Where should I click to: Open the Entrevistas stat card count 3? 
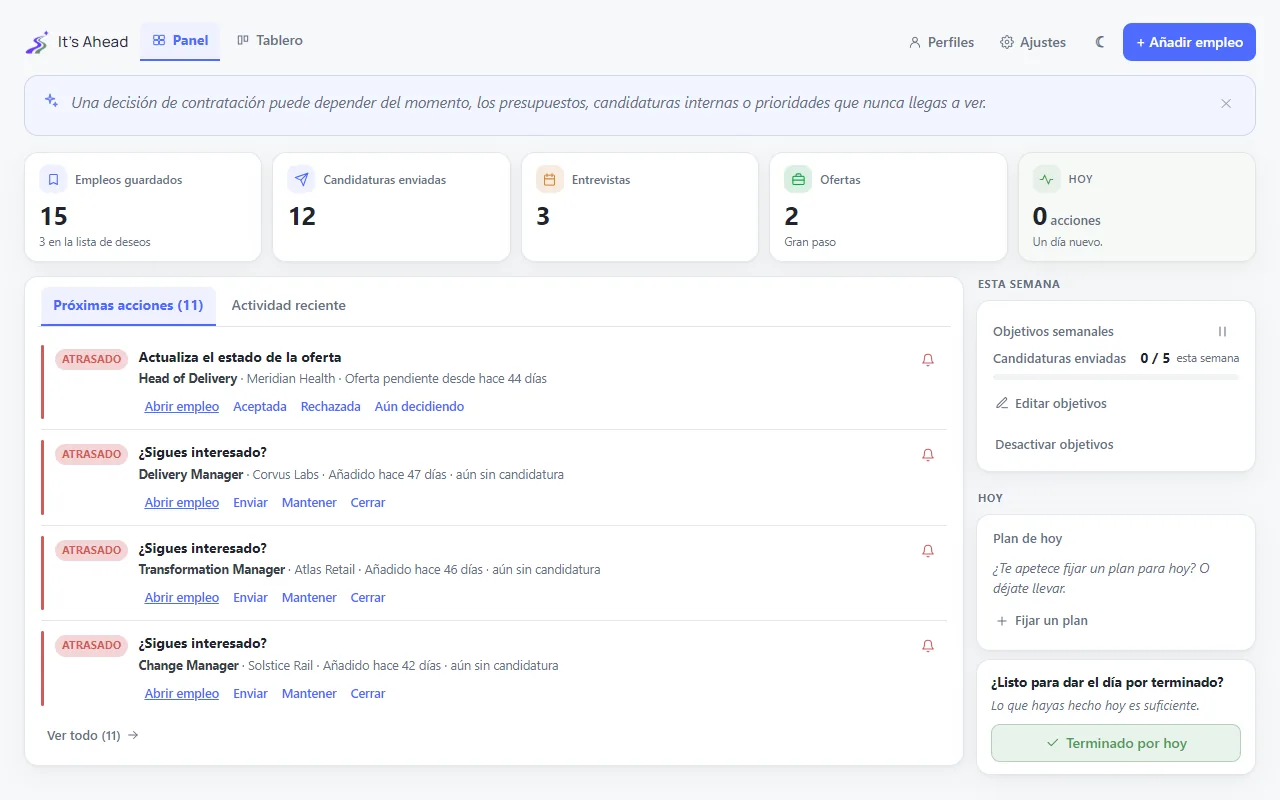(640, 207)
